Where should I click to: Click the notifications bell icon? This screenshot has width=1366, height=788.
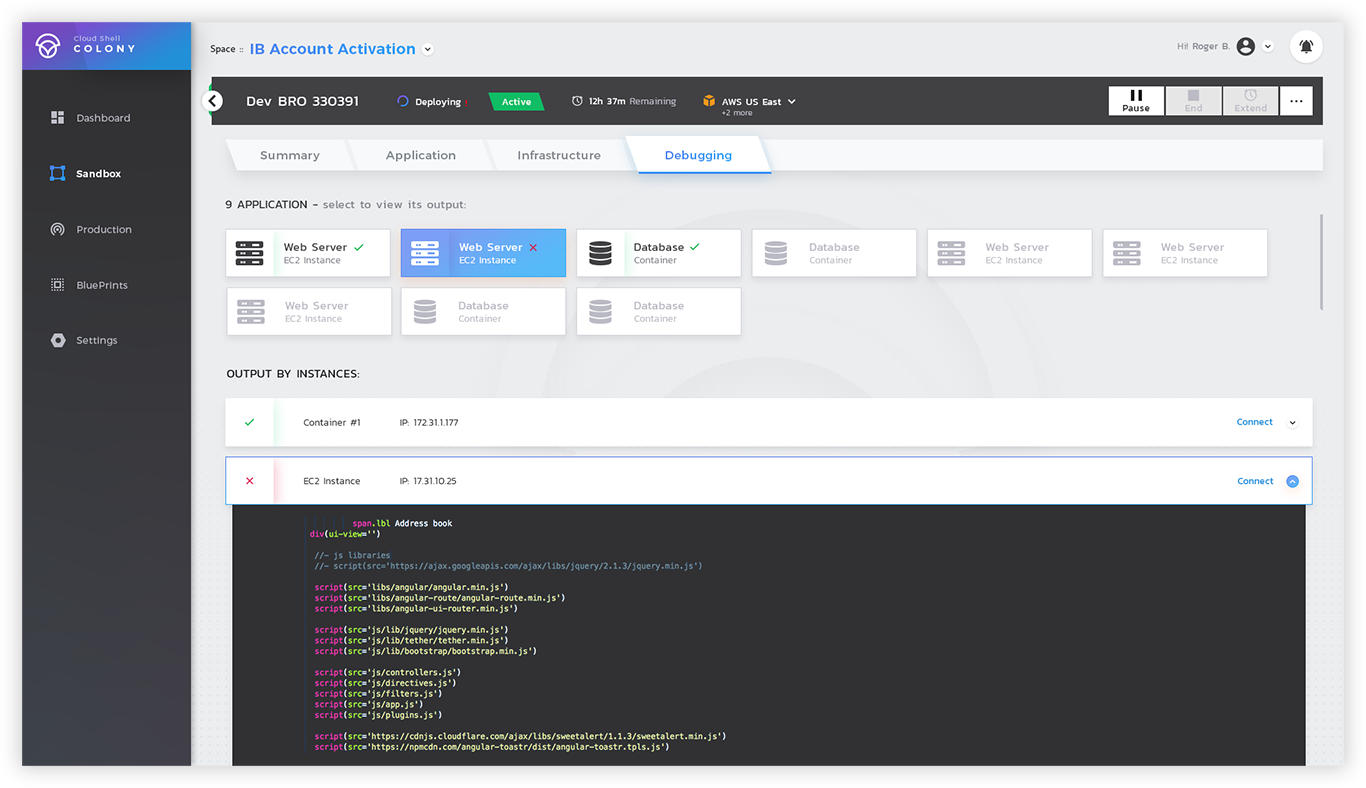(1306, 46)
